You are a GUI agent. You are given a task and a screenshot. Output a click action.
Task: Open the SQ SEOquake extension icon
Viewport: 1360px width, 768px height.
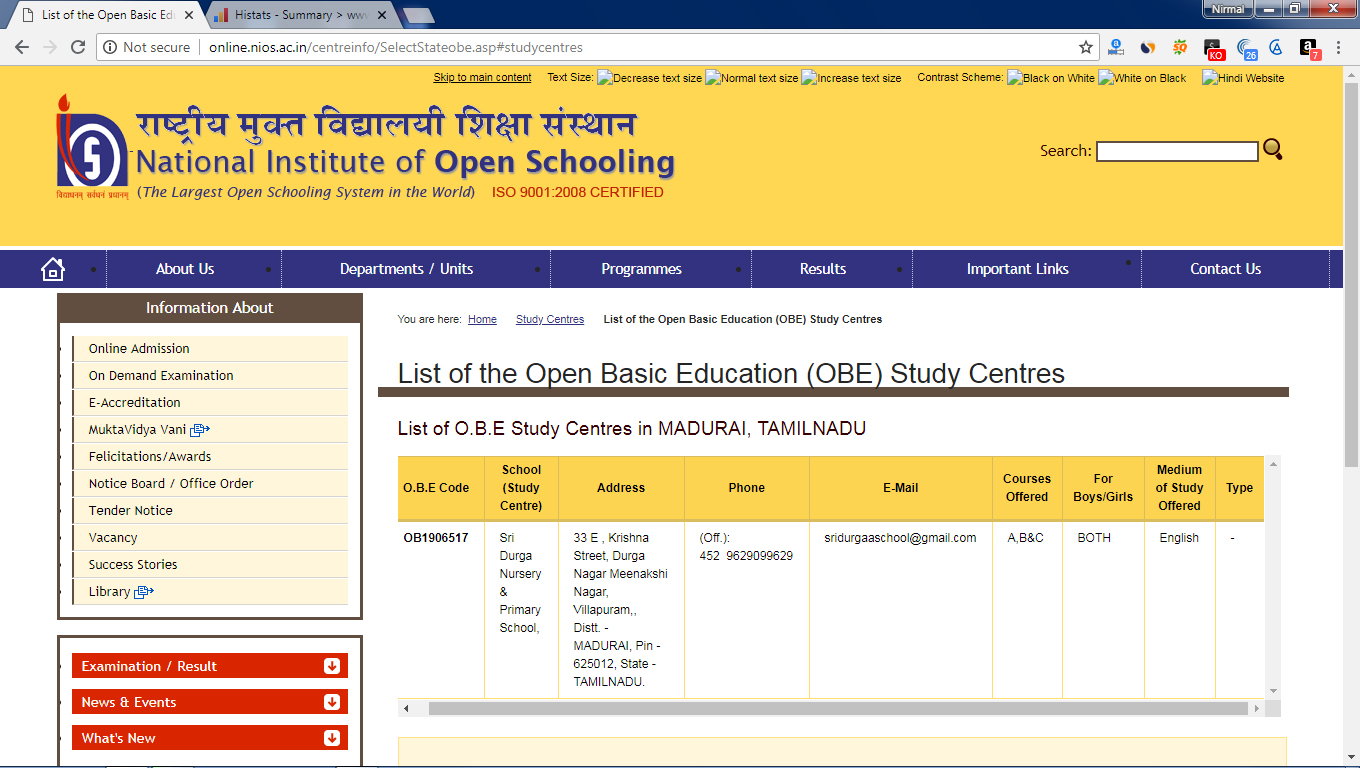coord(1180,47)
